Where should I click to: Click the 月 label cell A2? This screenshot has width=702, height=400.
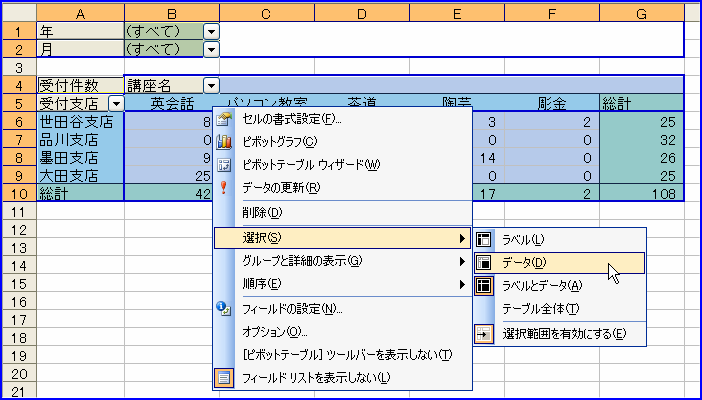coord(81,49)
